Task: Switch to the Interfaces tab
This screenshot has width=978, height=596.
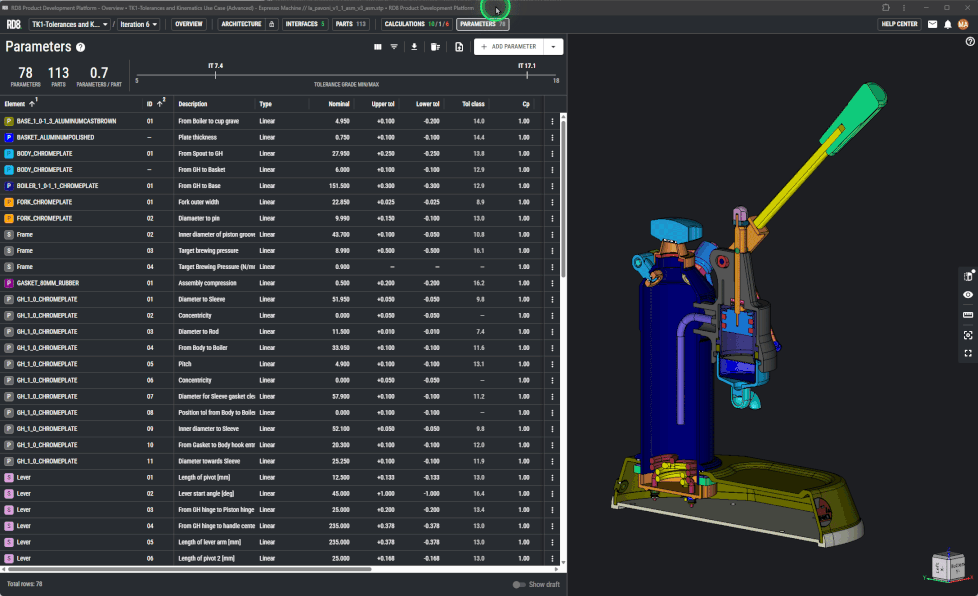Action: (x=305, y=24)
